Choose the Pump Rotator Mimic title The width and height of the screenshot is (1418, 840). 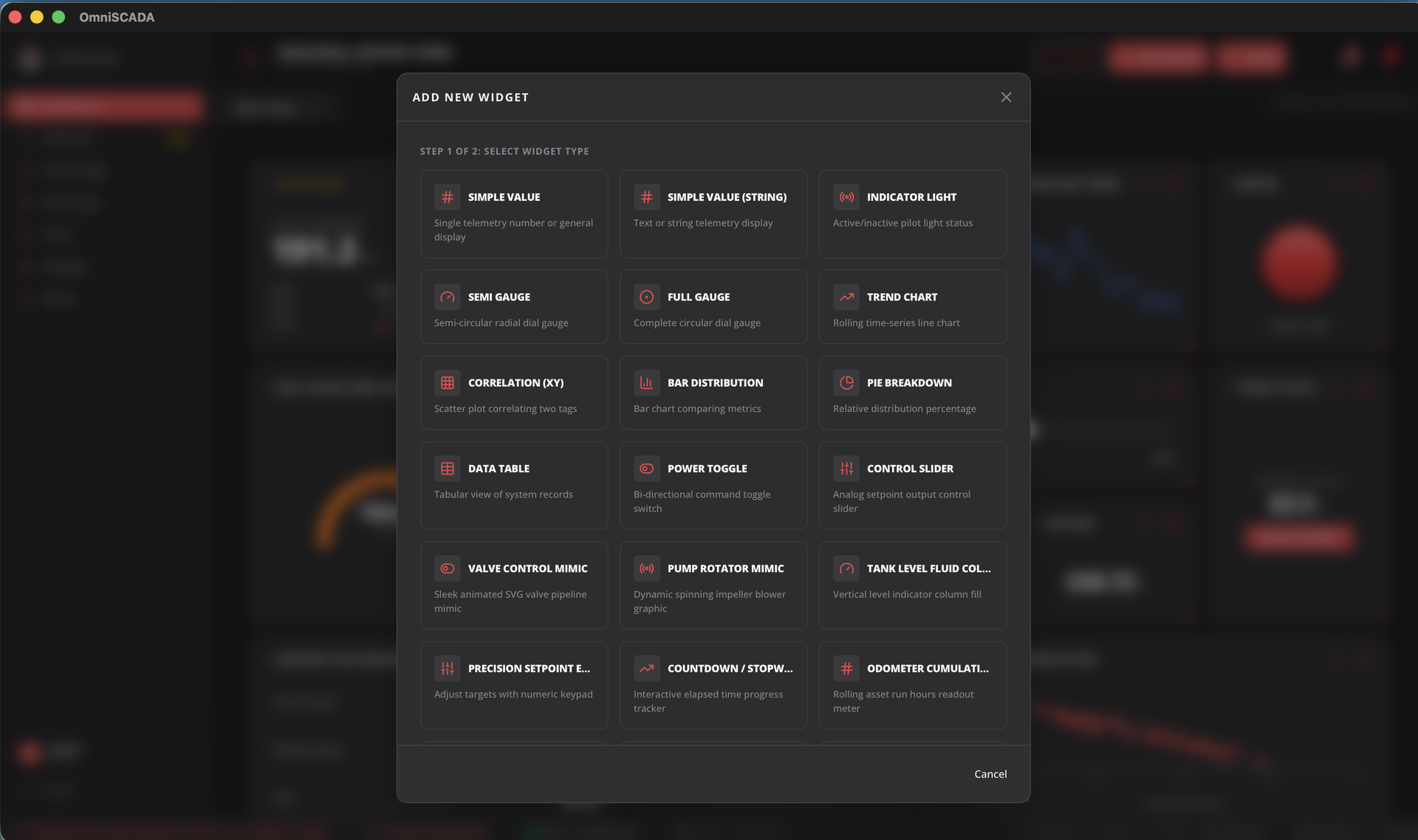click(x=726, y=568)
